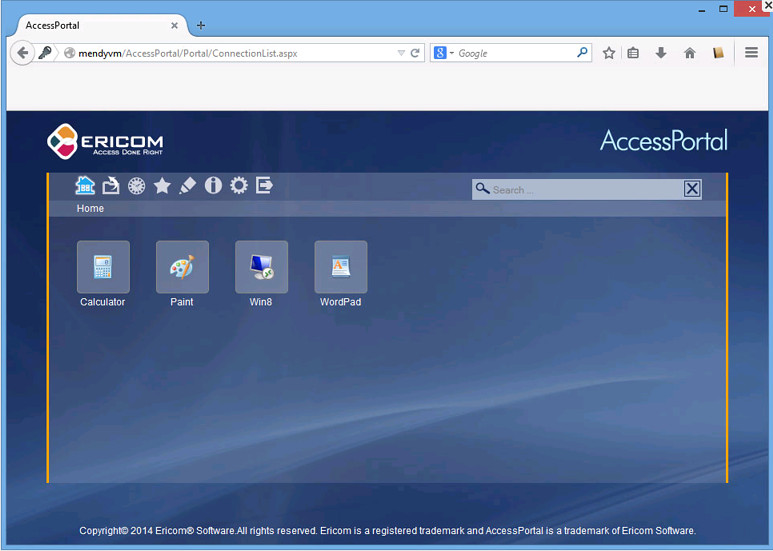Select the AccessPortal browser tab
This screenshot has width=773, height=551.
pyautogui.click(x=102, y=26)
